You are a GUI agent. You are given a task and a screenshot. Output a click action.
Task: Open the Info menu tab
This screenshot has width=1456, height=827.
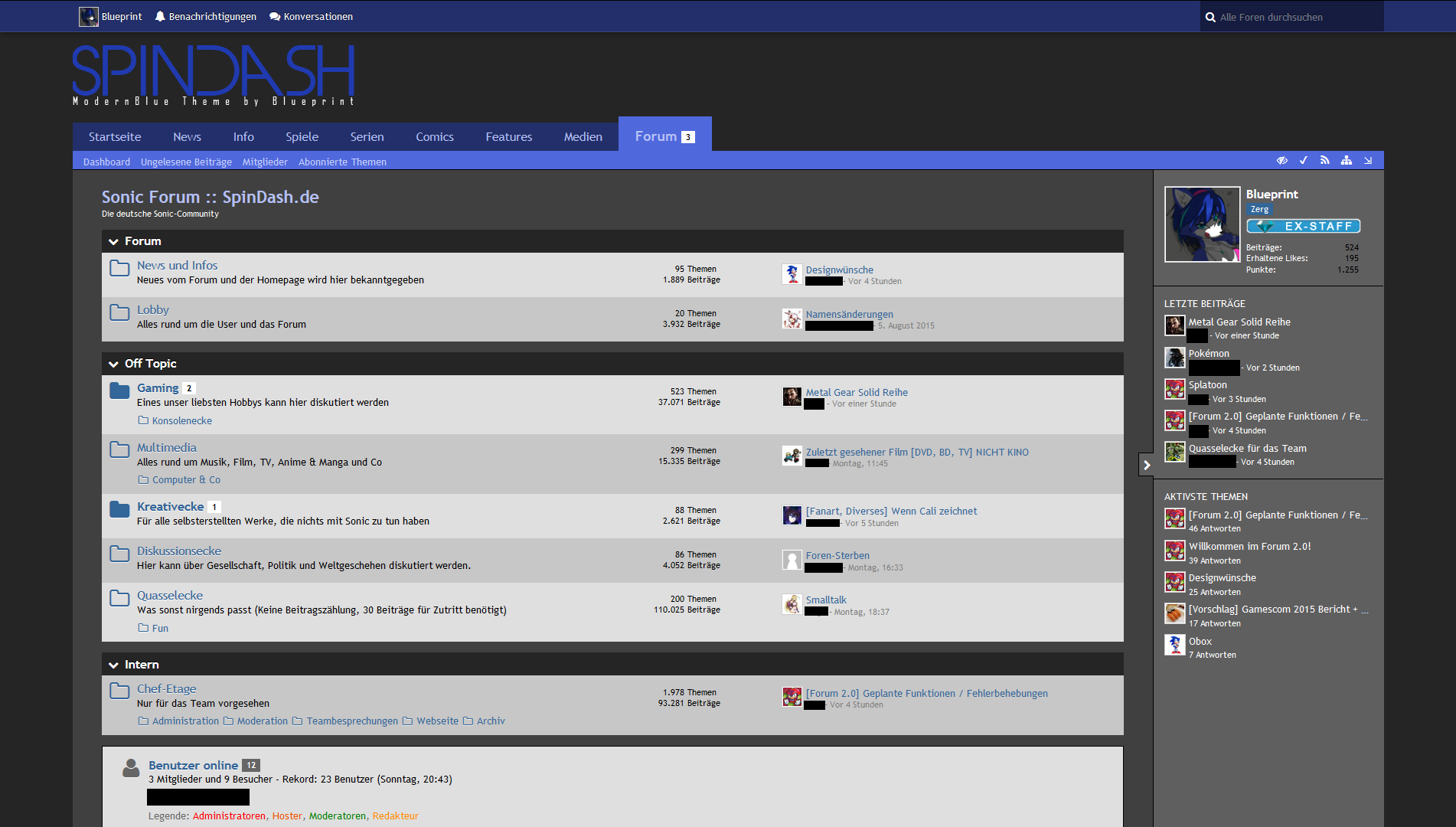tap(243, 136)
